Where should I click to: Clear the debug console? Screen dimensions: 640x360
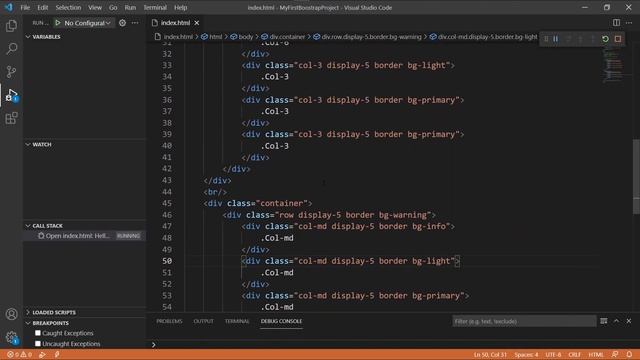[604, 321]
